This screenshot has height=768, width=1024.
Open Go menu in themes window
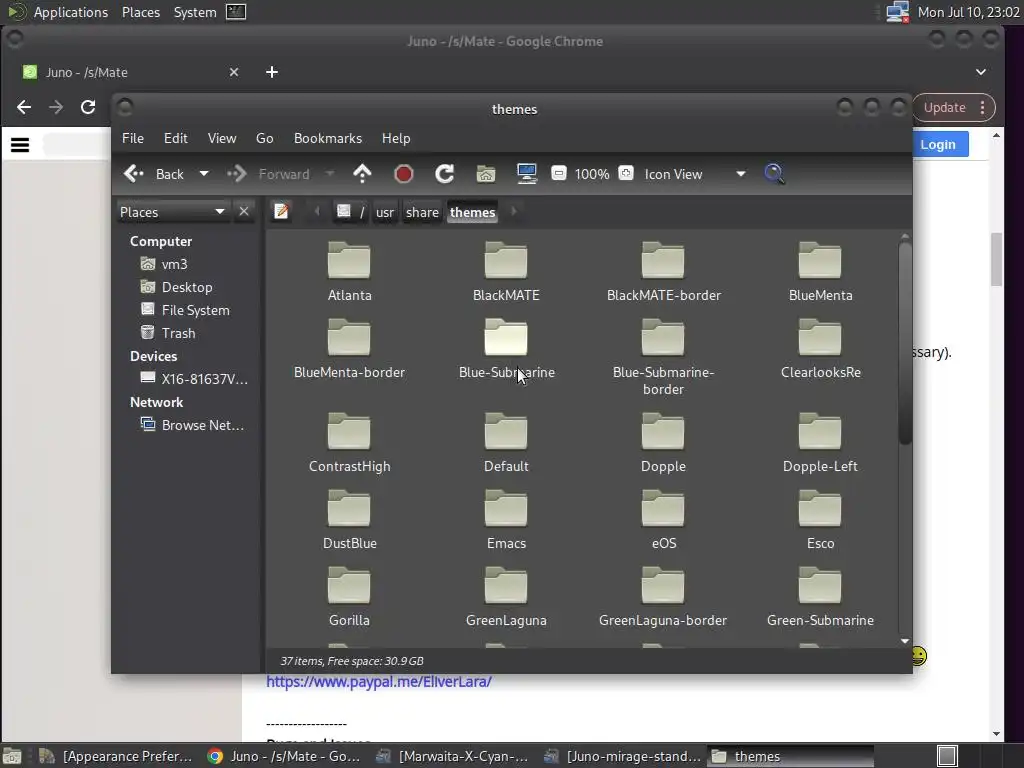[x=264, y=138]
